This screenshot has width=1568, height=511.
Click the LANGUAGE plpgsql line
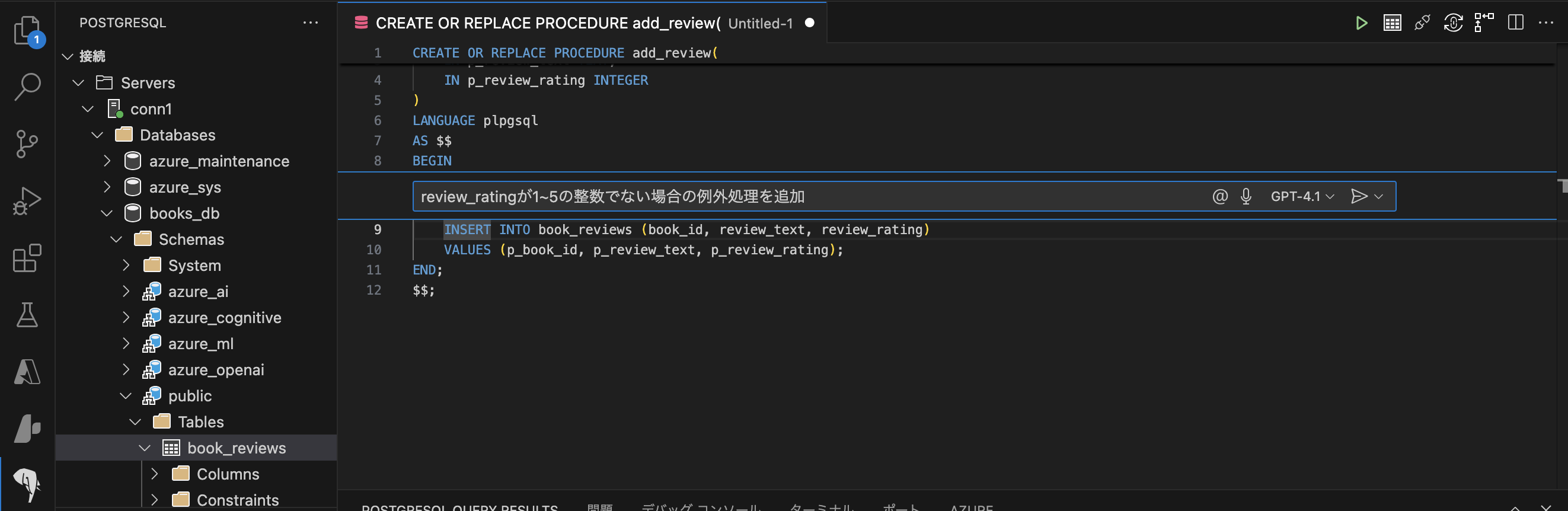[475, 121]
